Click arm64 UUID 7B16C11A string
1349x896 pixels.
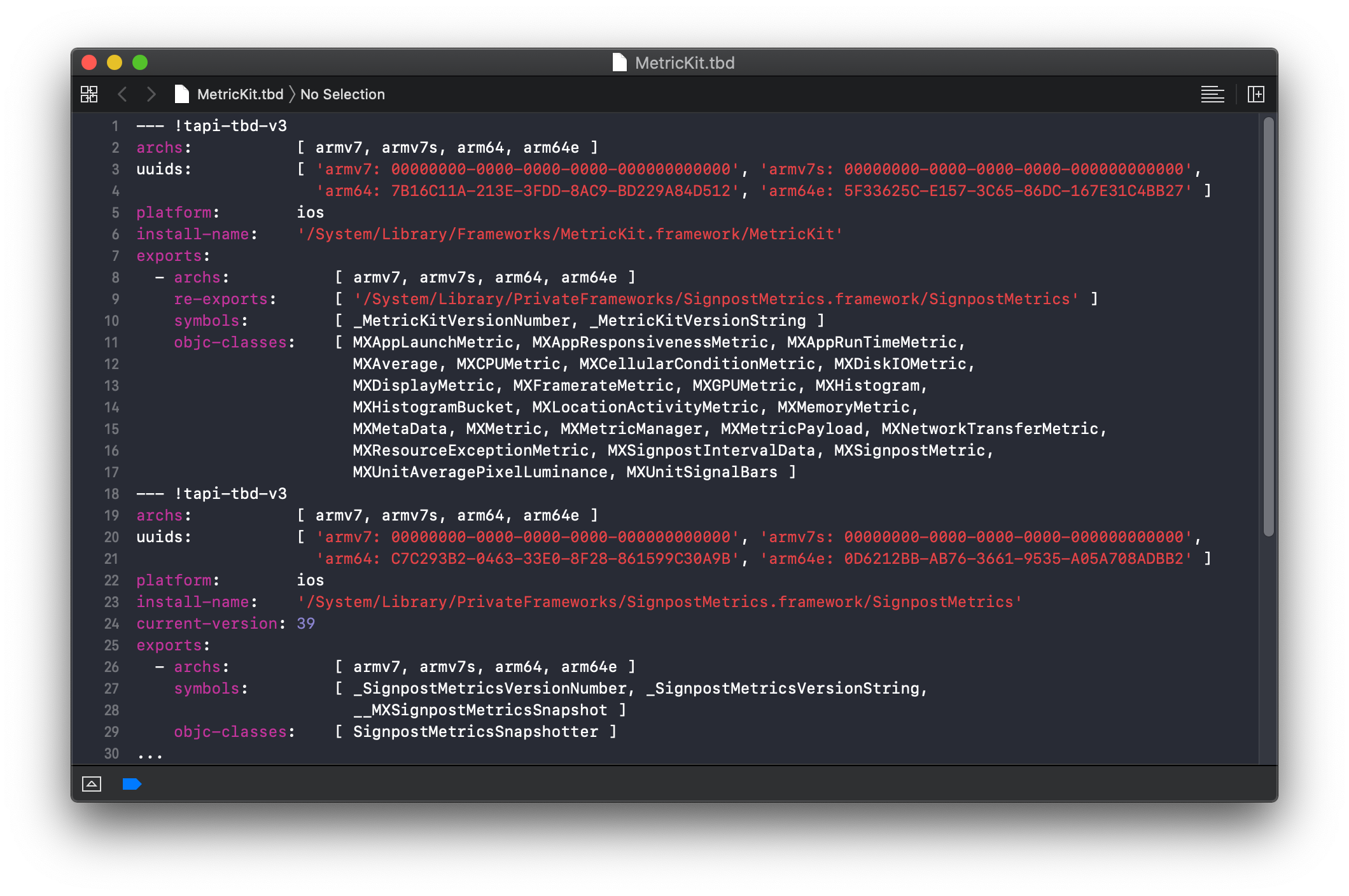pos(528,191)
